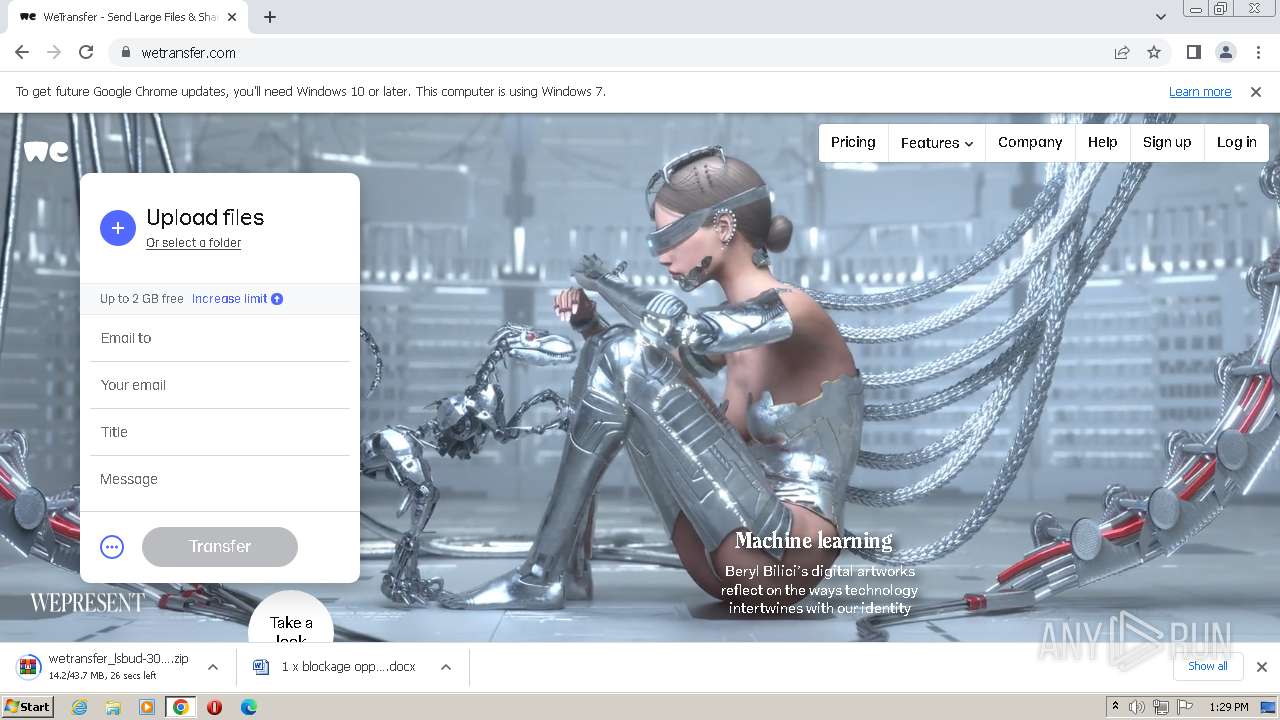Expand options for the zip download
The width and height of the screenshot is (1280, 720).
point(212,667)
